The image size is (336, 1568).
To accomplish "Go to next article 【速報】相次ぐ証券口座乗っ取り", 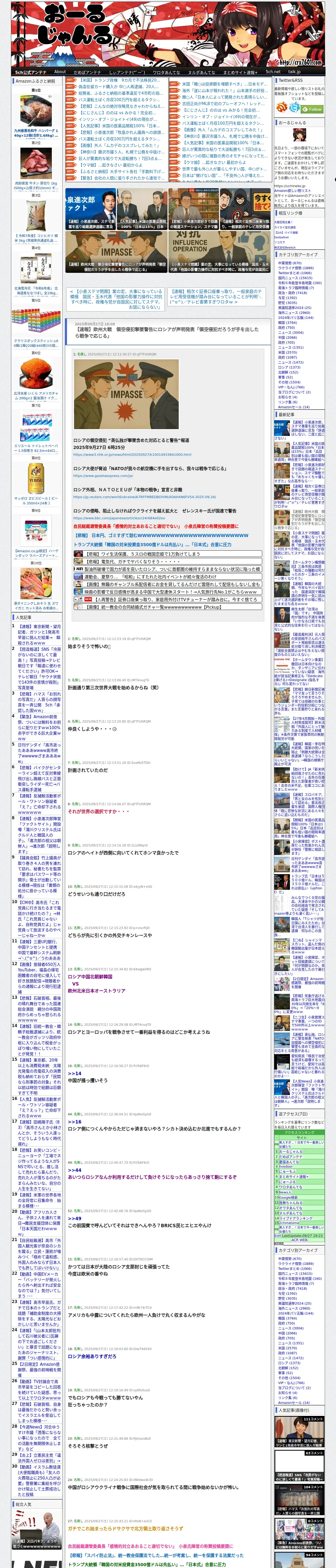I will click(x=216, y=296).
